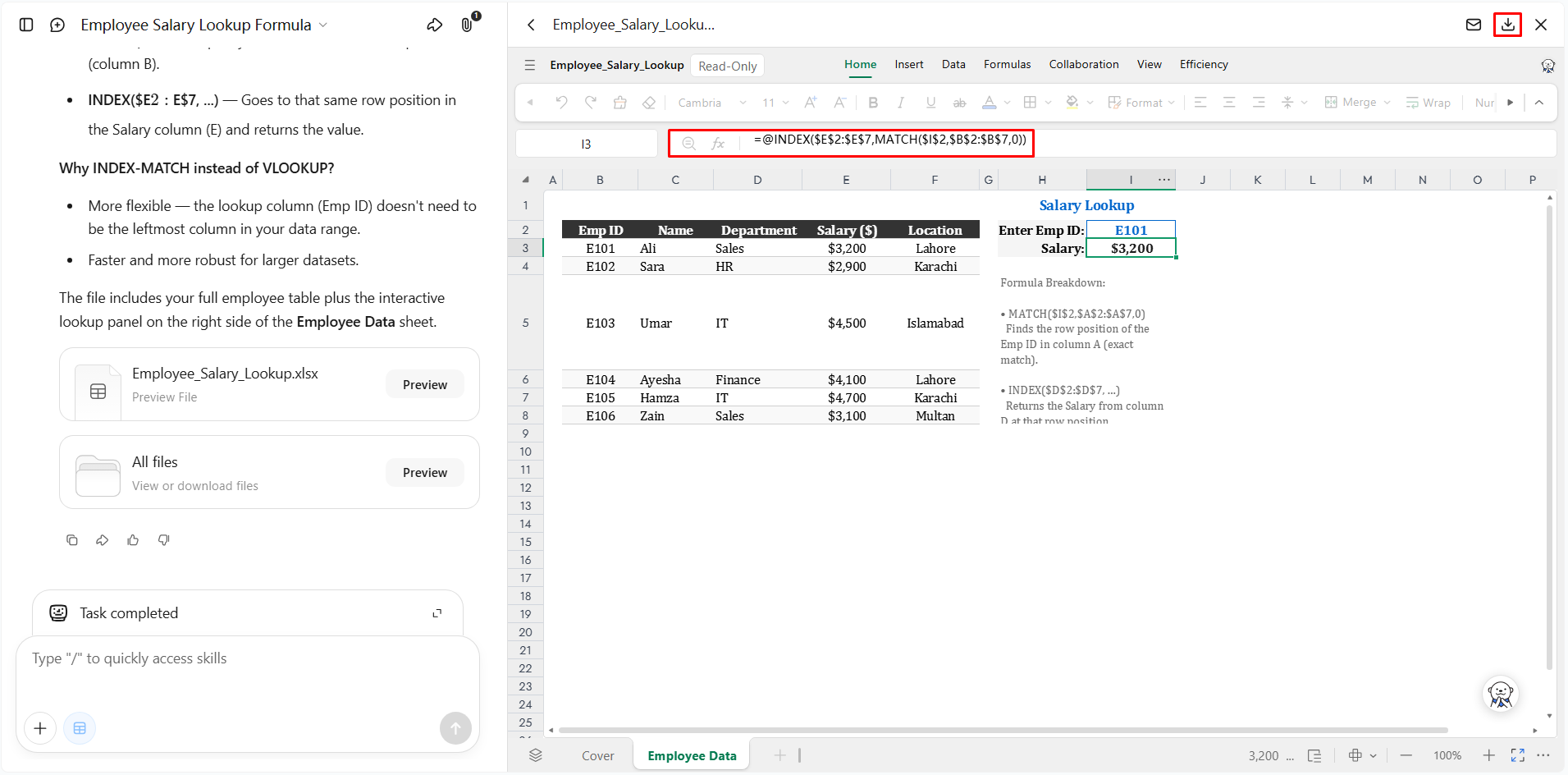Screen dimensions: 1568x775
Task: Center cell text horizontally
Action: [x=1229, y=103]
